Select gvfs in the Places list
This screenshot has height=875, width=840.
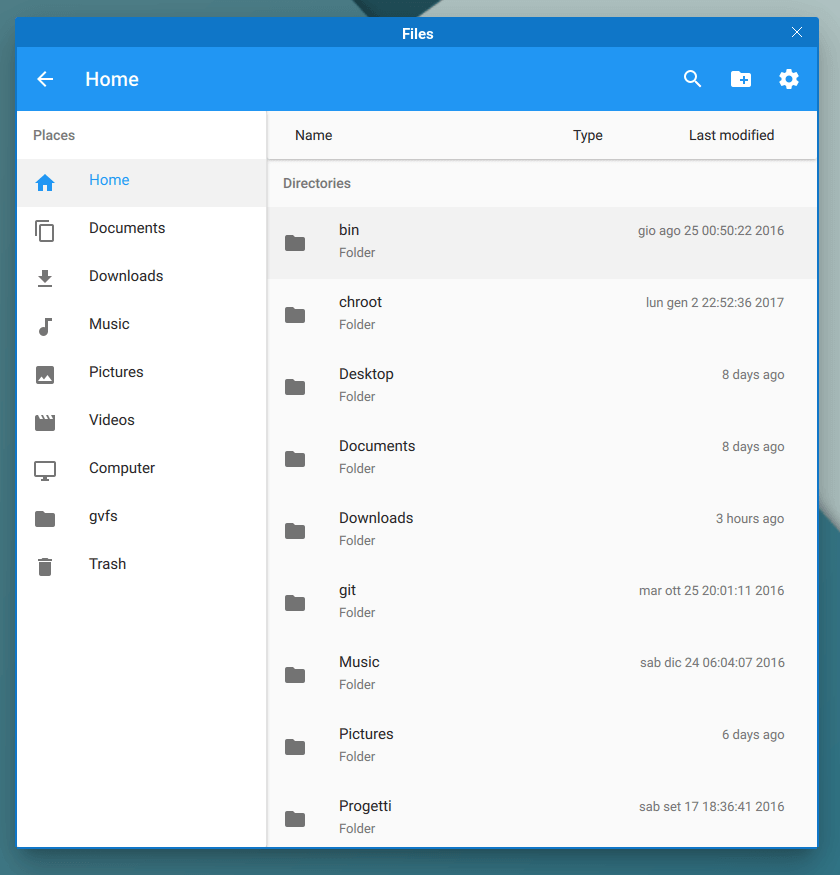click(103, 517)
